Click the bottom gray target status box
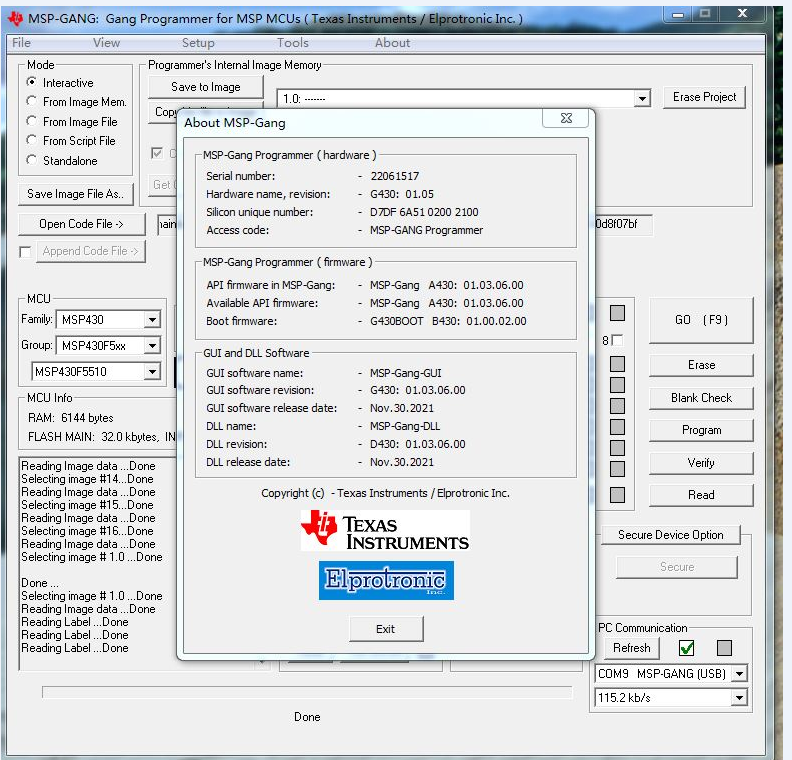This screenshot has width=792, height=760. (x=617, y=495)
